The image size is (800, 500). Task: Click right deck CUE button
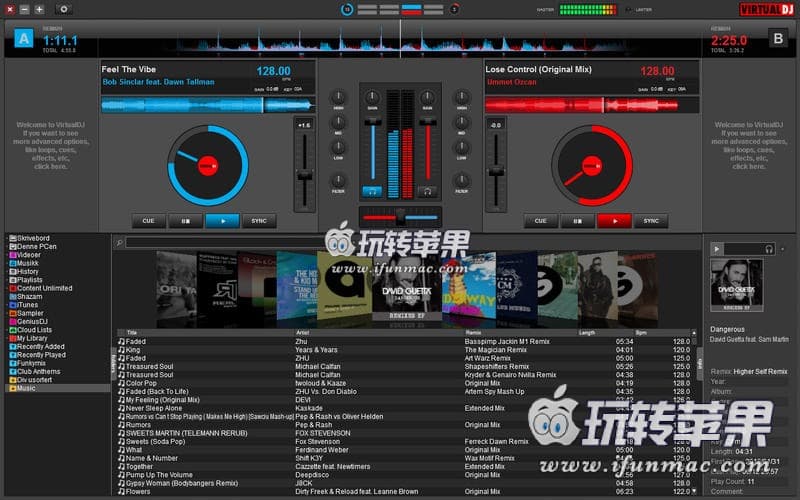coord(540,221)
